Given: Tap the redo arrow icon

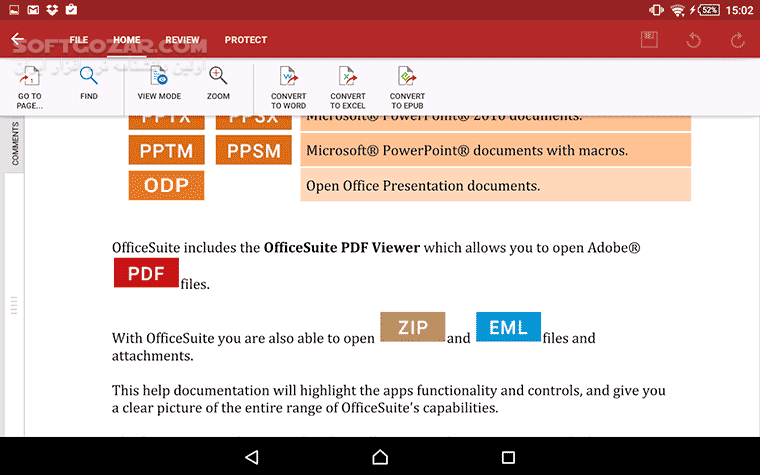Looking at the screenshot, I should coord(738,40).
